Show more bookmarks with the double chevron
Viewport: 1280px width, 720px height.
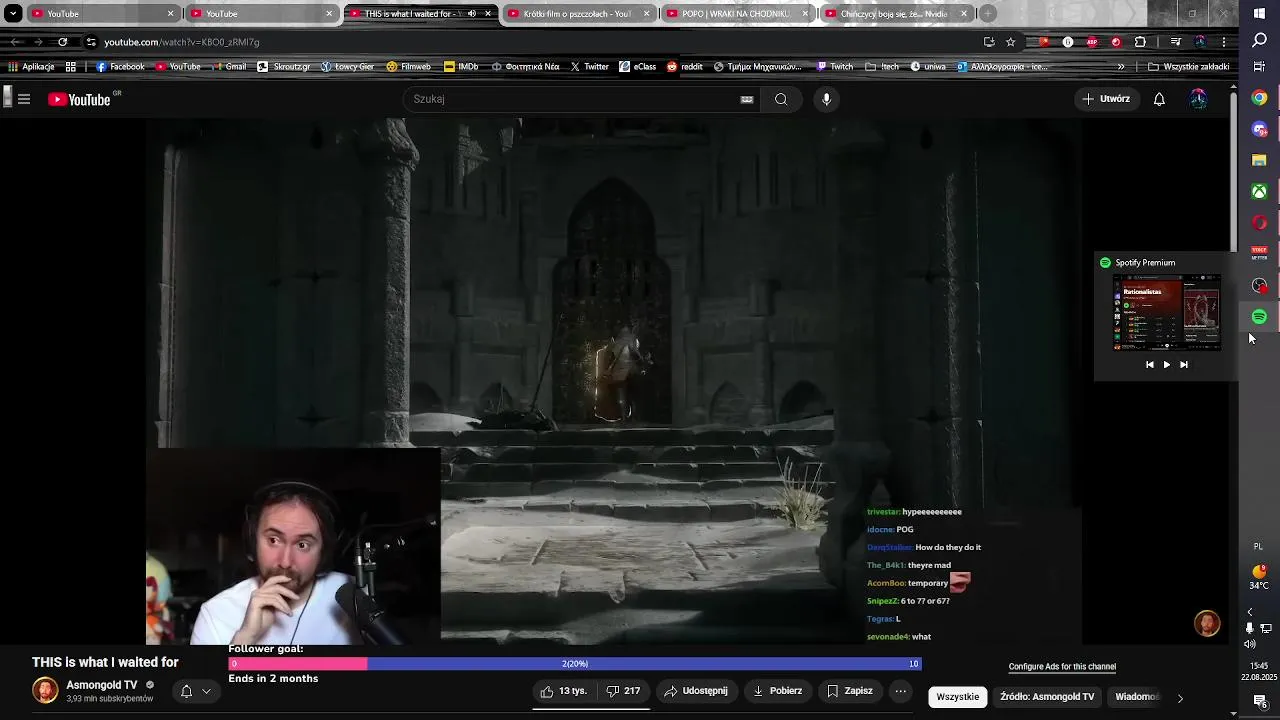click(1121, 67)
